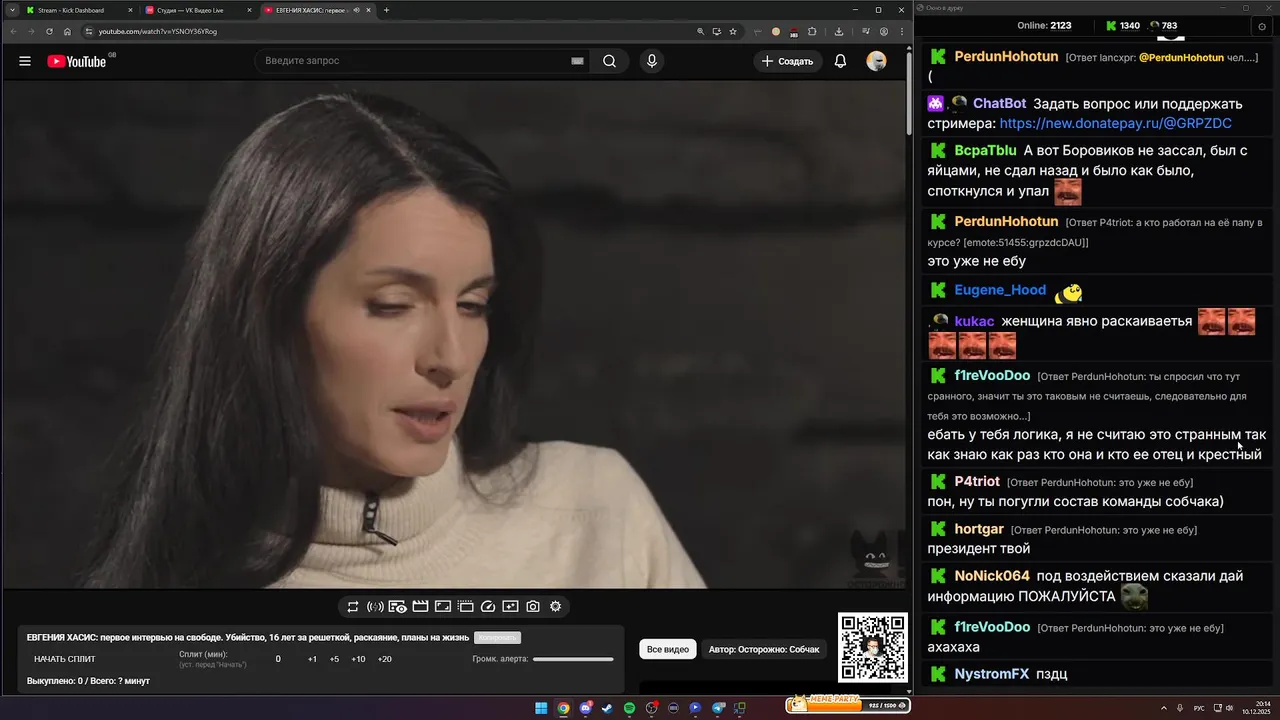Open browser downloads icon
The height and width of the screenshot is (720, 1280).
[x=838, y=31]
